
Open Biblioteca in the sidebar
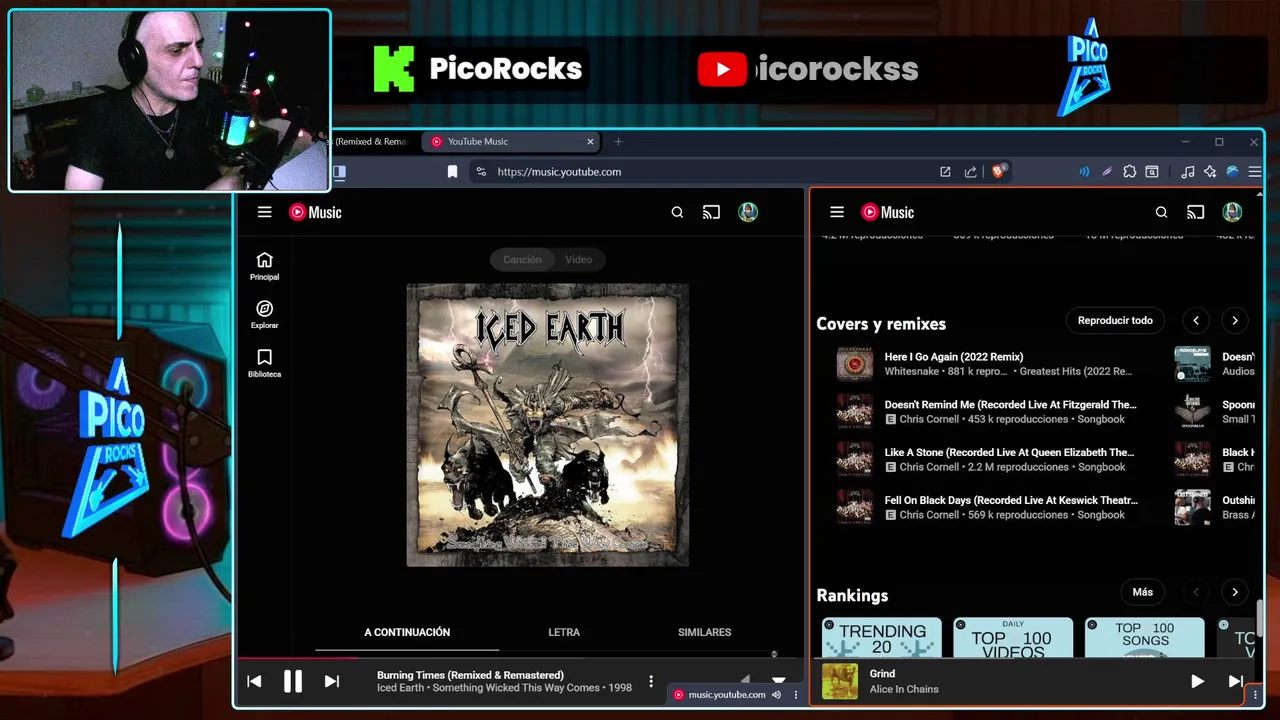[x=264, y=363]
